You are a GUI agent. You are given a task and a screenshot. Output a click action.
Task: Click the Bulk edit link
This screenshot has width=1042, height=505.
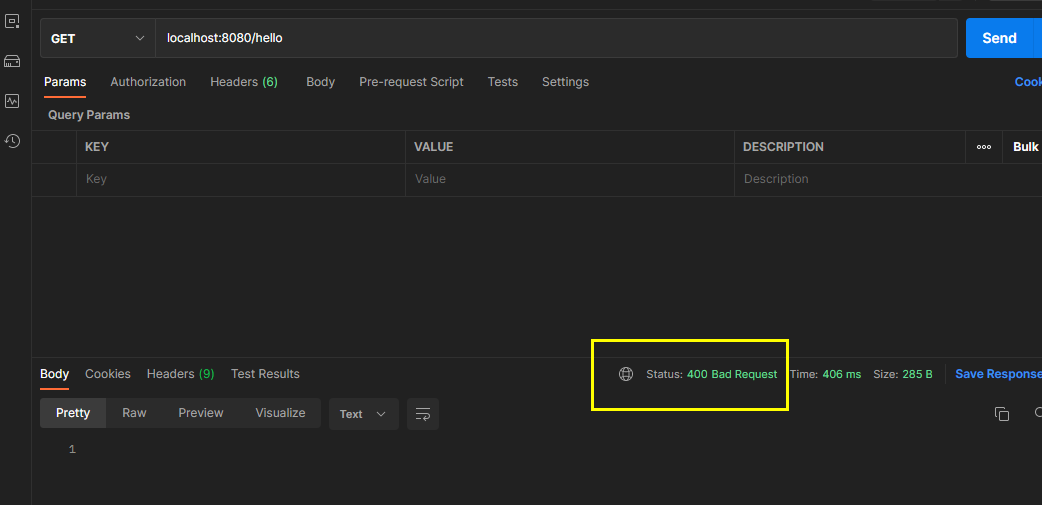[x=1027, y=147]
